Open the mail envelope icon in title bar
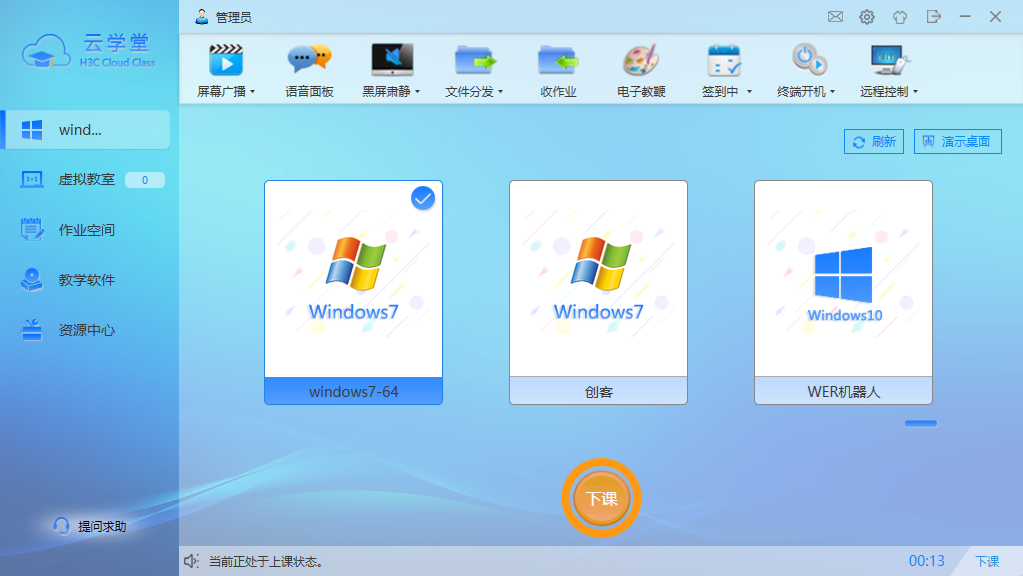Screen dimensions: 1023x576 click(x=835, y=17)
